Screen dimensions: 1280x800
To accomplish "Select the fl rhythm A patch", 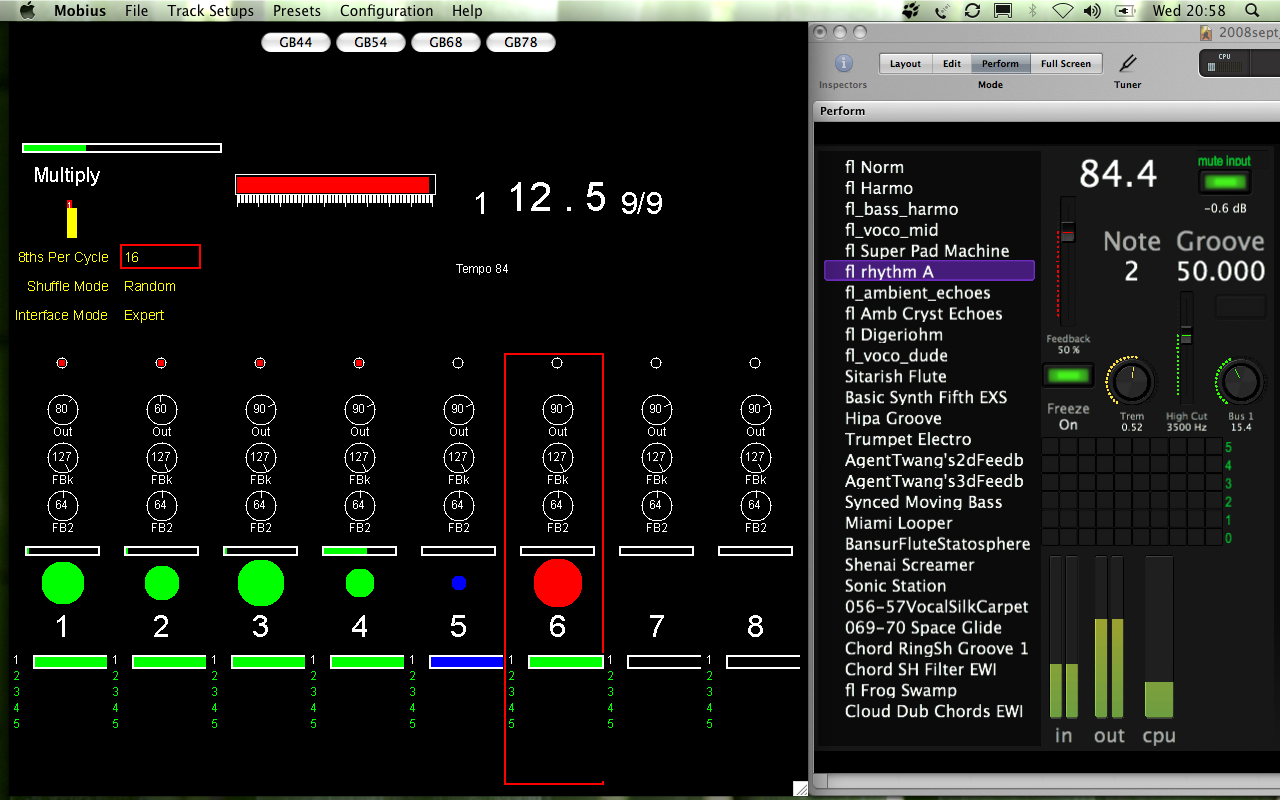I will pyautogui.click(x=929, y=271).
